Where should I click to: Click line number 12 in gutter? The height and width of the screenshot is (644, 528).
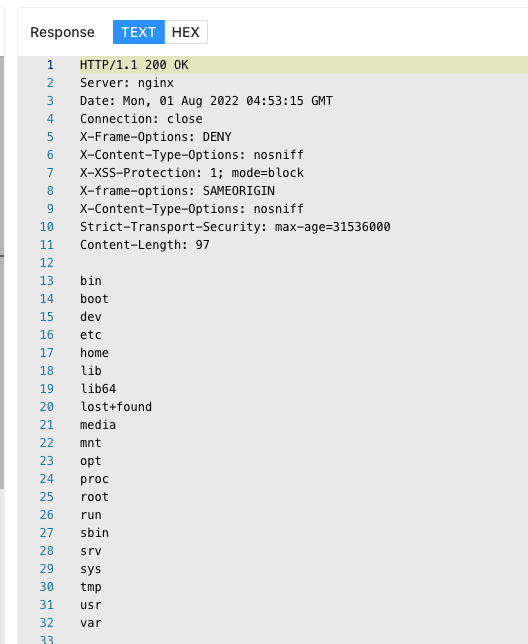[47, 263]
